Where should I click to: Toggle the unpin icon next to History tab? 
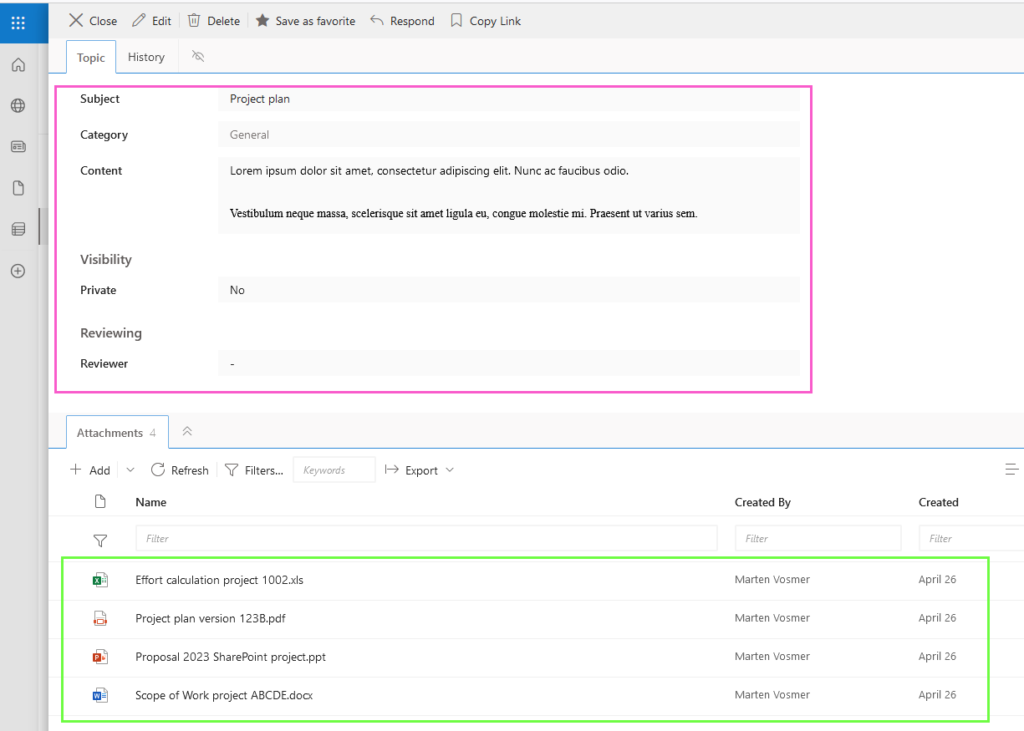tap(197, 57)
